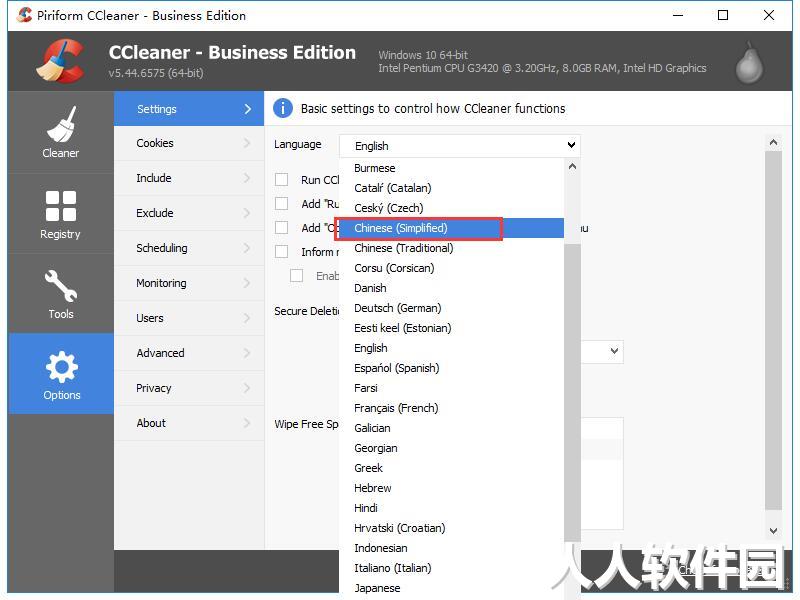The height and width of the screenshot is (600, 800).
Task: Select Eesti keel (Estonian) option
Action: coord(452,328)
